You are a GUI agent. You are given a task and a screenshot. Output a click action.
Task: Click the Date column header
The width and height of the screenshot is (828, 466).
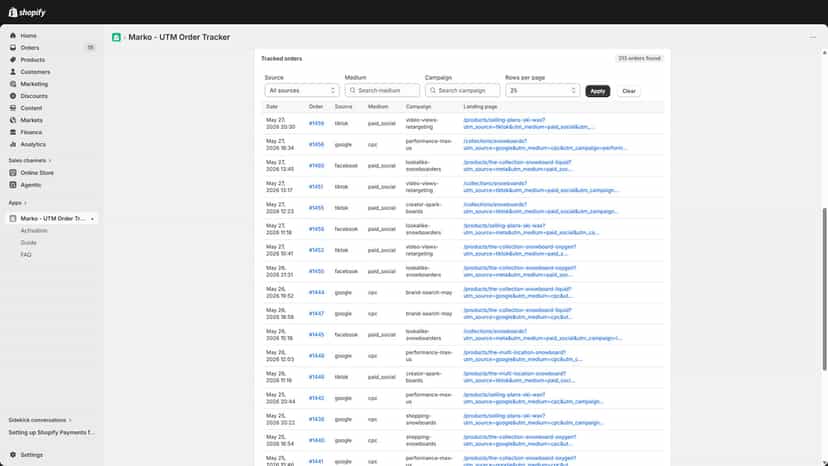tap(272, 107)
